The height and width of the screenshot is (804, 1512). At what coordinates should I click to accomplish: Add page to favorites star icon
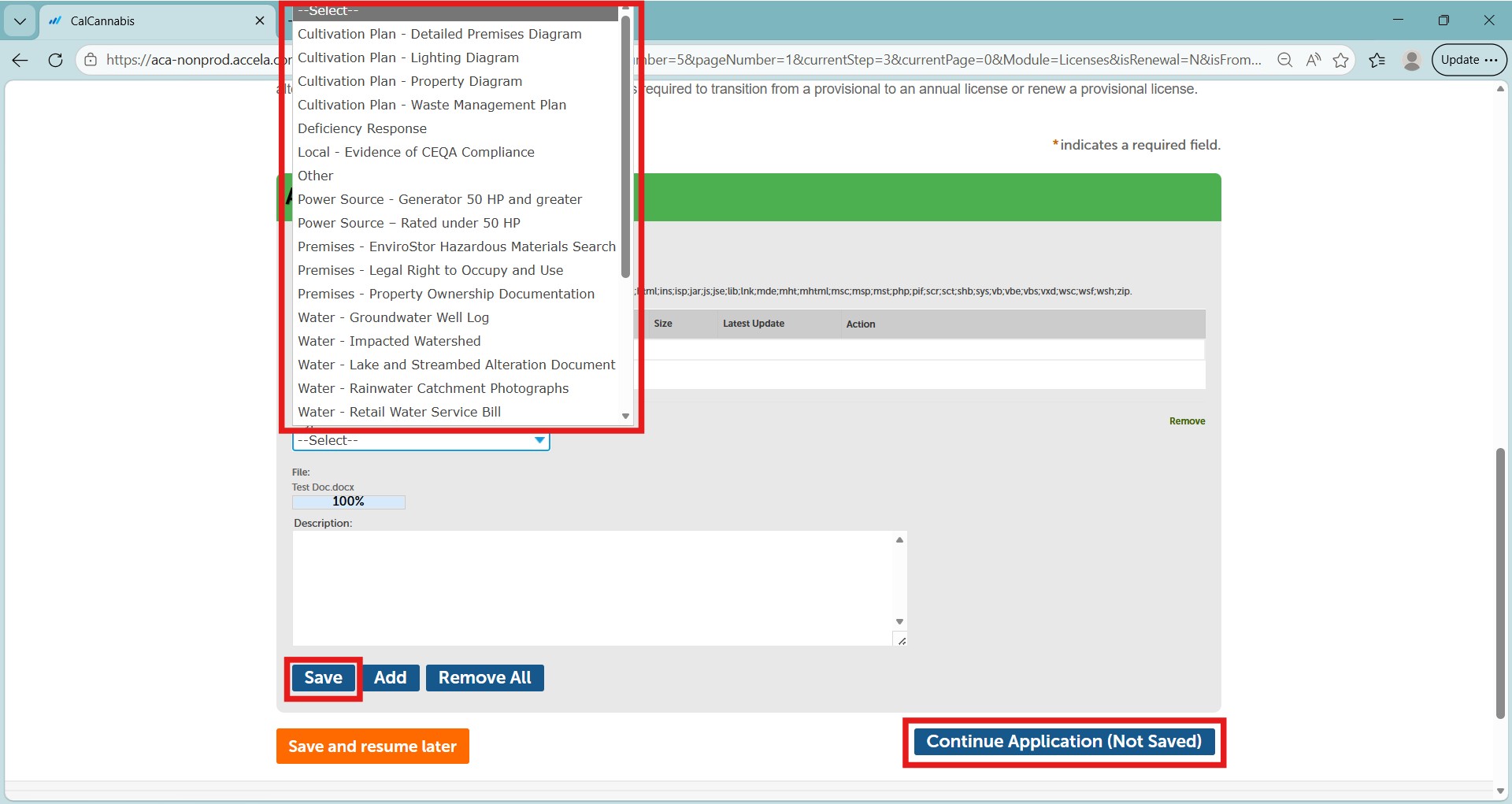(1341, 60)
